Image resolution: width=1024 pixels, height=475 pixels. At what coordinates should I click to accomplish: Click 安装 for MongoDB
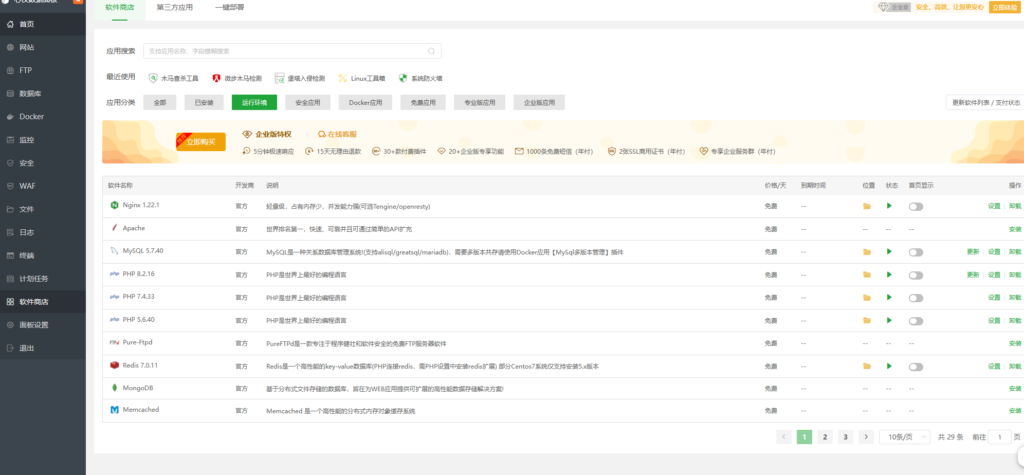[x=1015, y=389]
